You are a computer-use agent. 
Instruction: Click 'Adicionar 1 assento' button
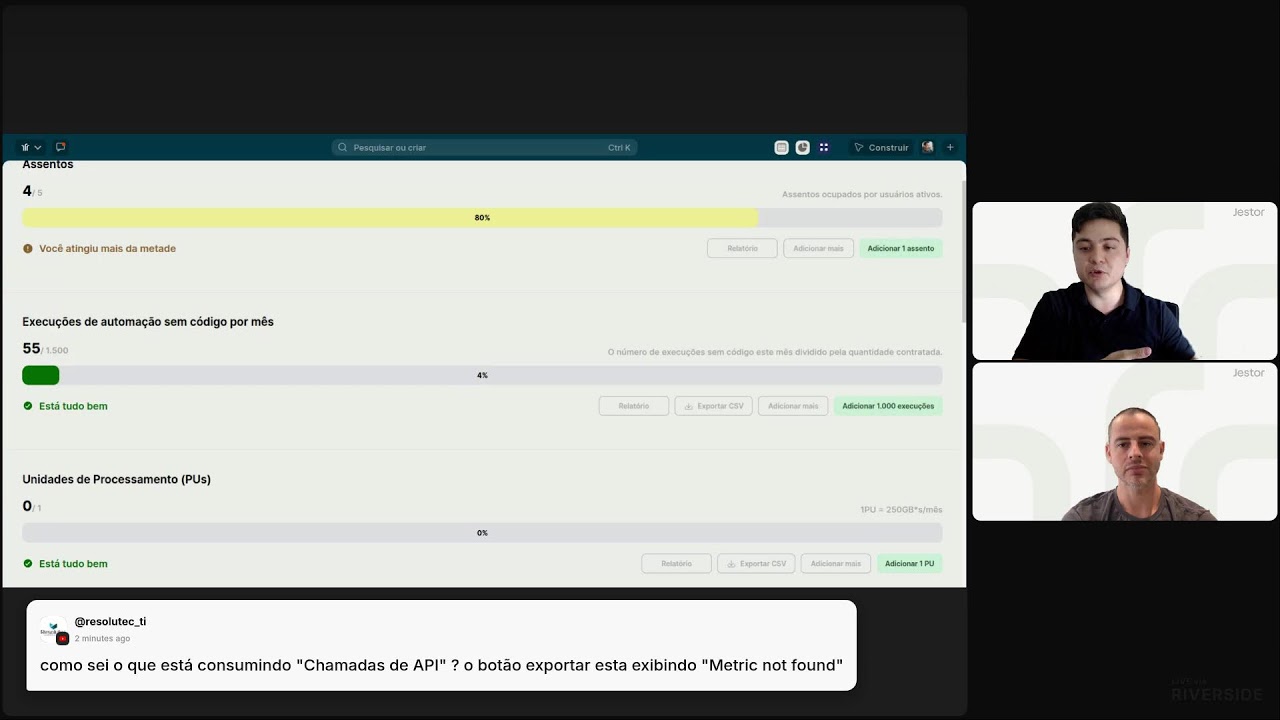click(901, 248)
